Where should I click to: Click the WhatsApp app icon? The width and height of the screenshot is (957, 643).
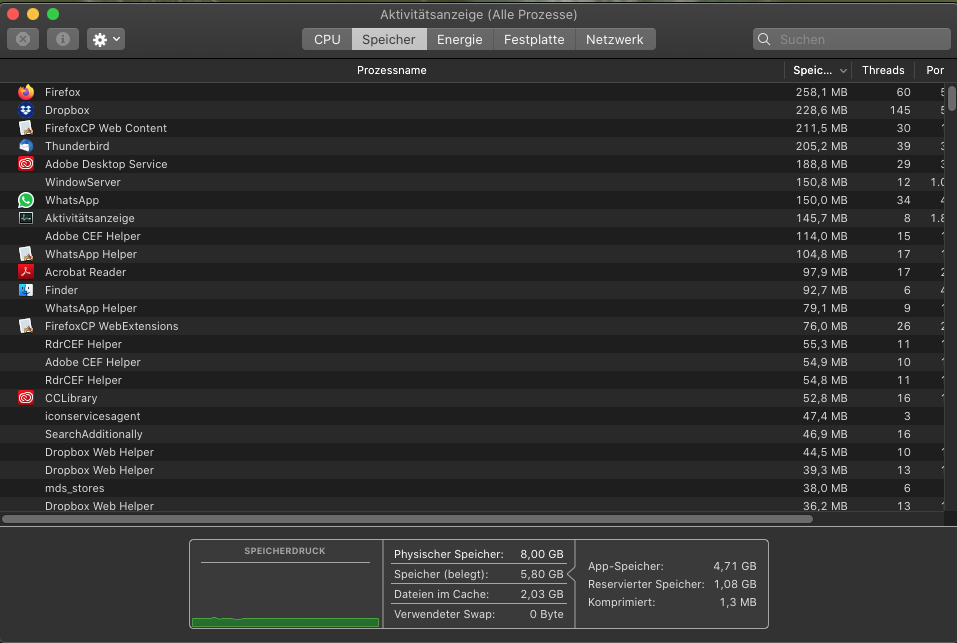pos(26,200)
